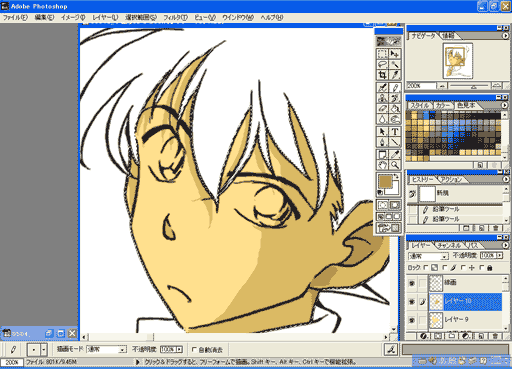Check the 自動消去 auto erase checkbox

[194, 350]
